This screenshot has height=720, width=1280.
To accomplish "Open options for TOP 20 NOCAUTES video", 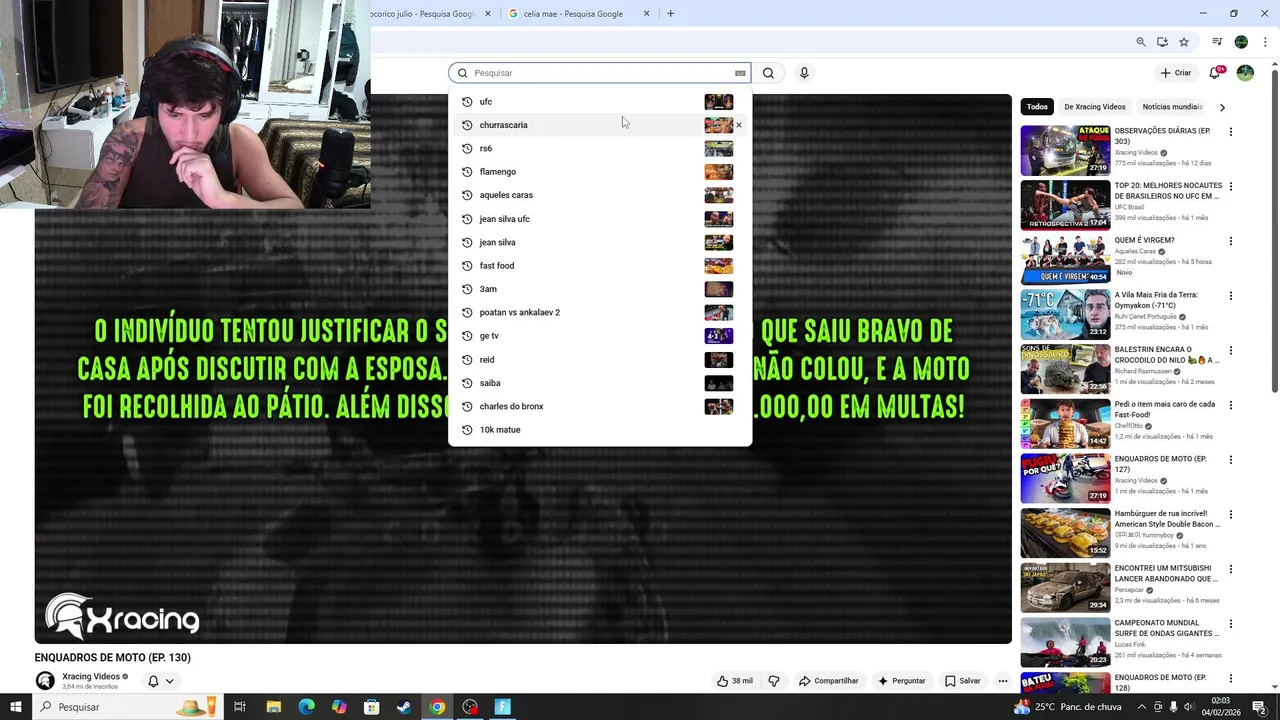I will [x=1231, y=187].
